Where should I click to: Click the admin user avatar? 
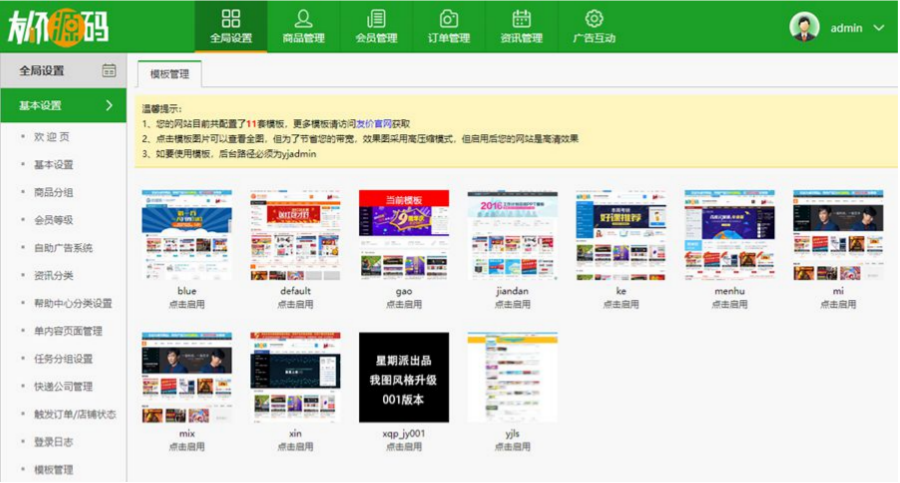804,27
